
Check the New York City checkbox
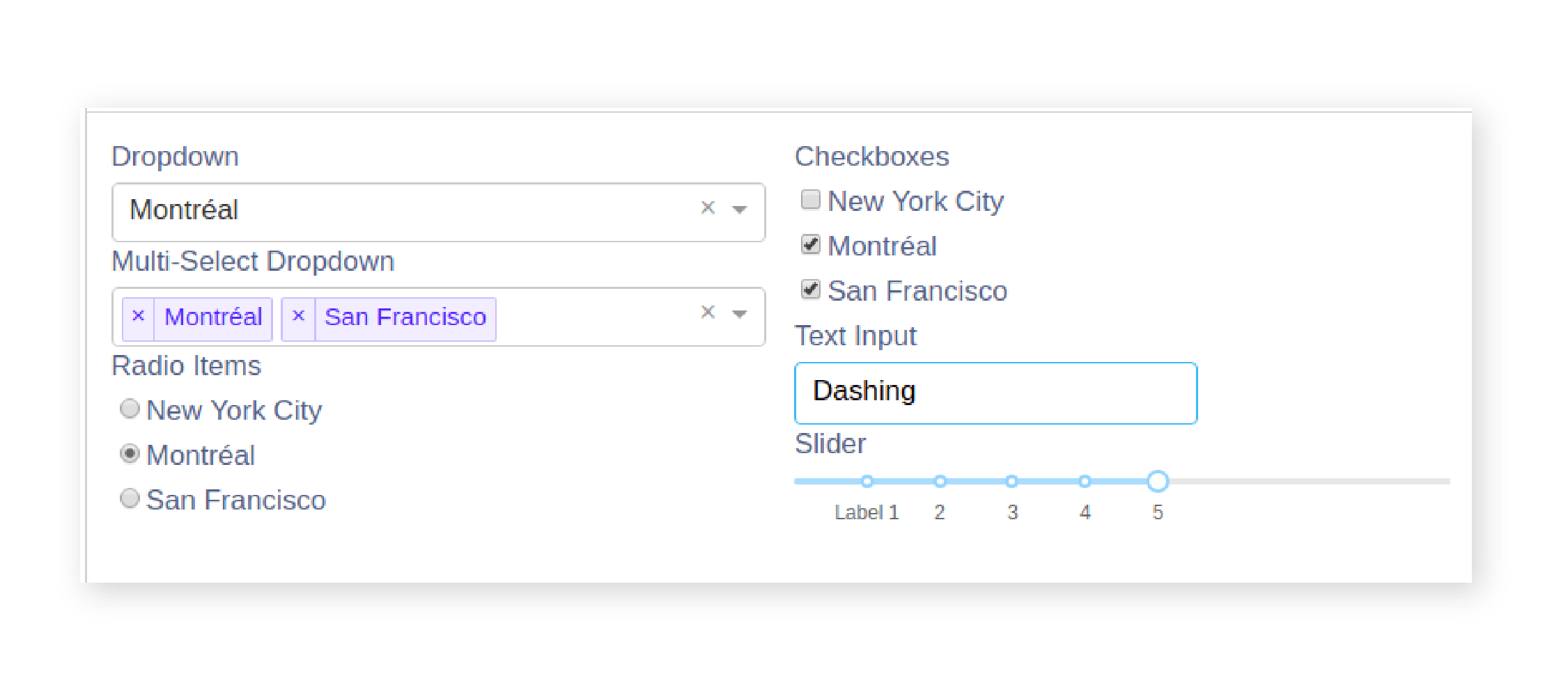coord(810,200)
